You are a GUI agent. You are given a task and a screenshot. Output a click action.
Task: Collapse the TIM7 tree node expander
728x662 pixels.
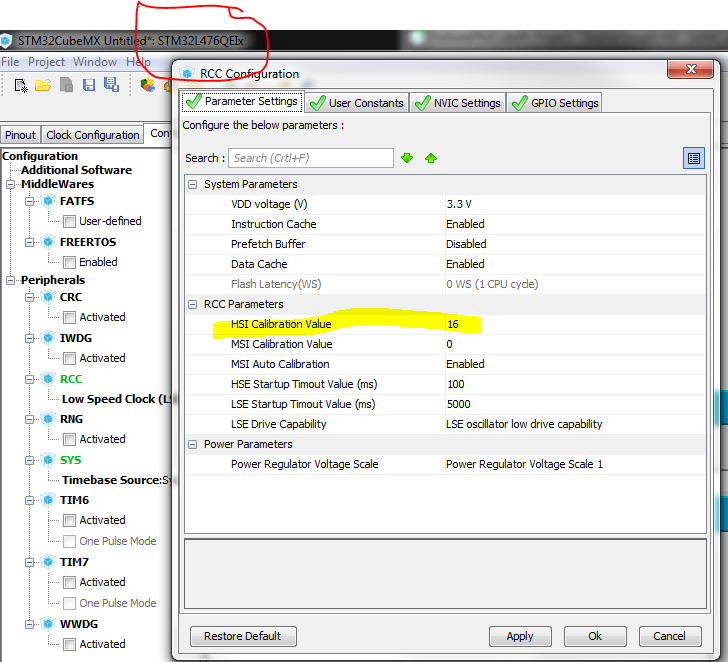click(x=30, y=562)
